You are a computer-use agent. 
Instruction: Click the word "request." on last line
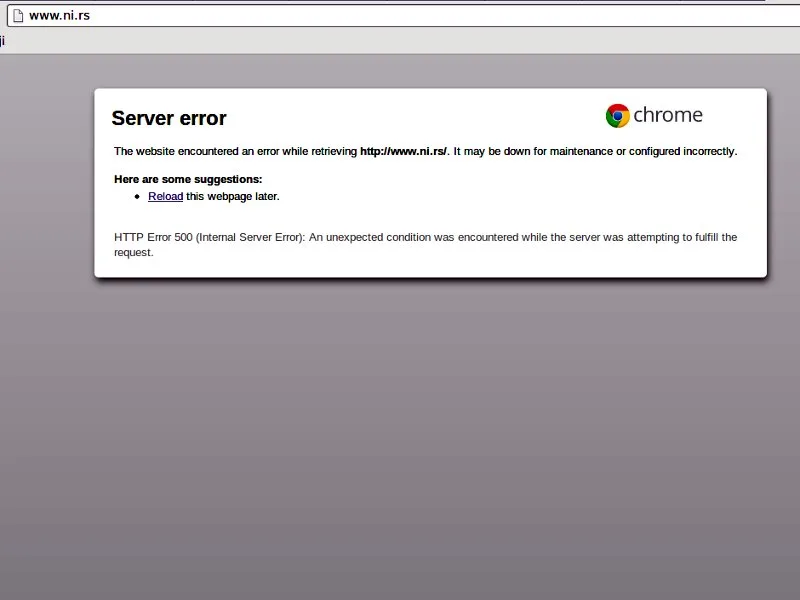click(134, 253)
